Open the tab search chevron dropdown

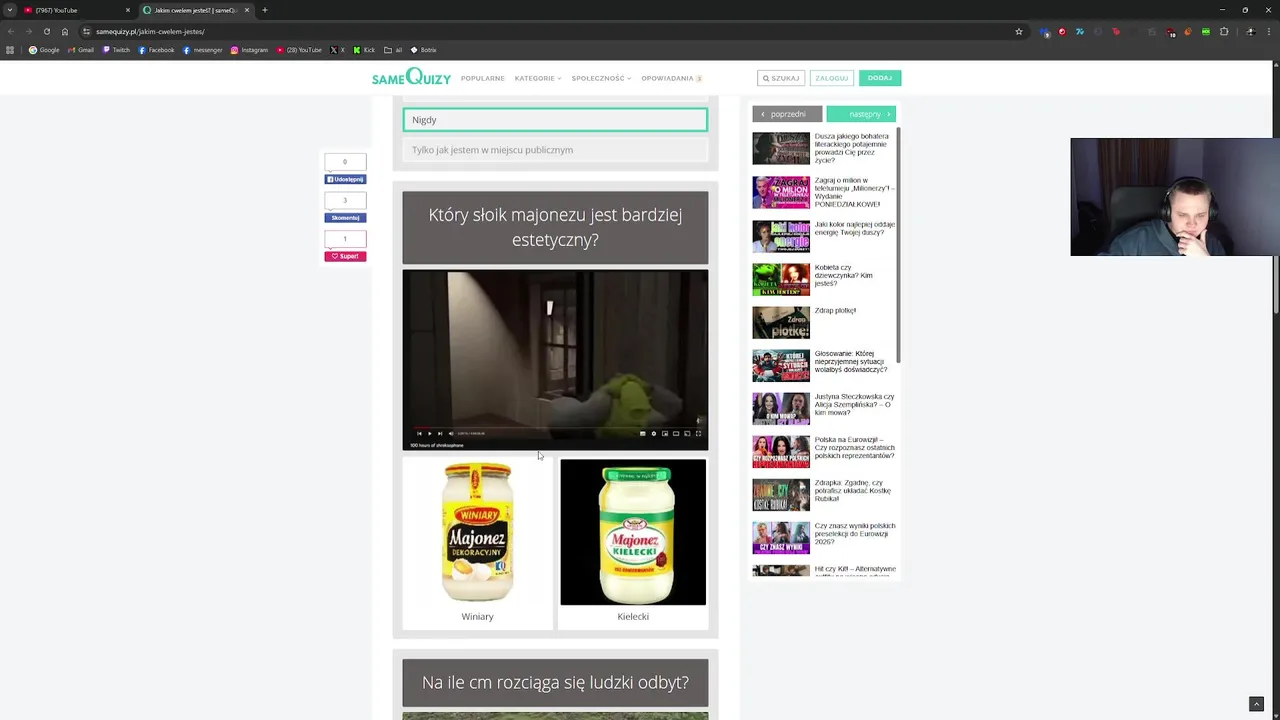click(x=10, y=10)
